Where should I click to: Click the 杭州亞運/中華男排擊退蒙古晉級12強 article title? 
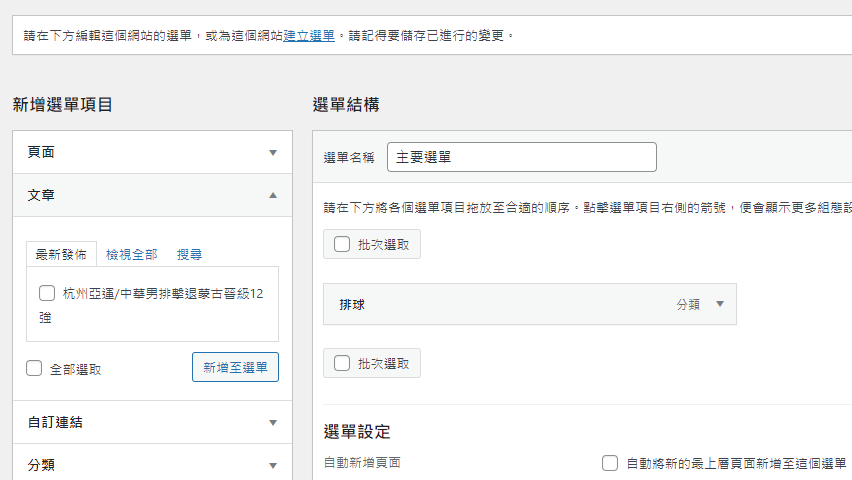151,306
